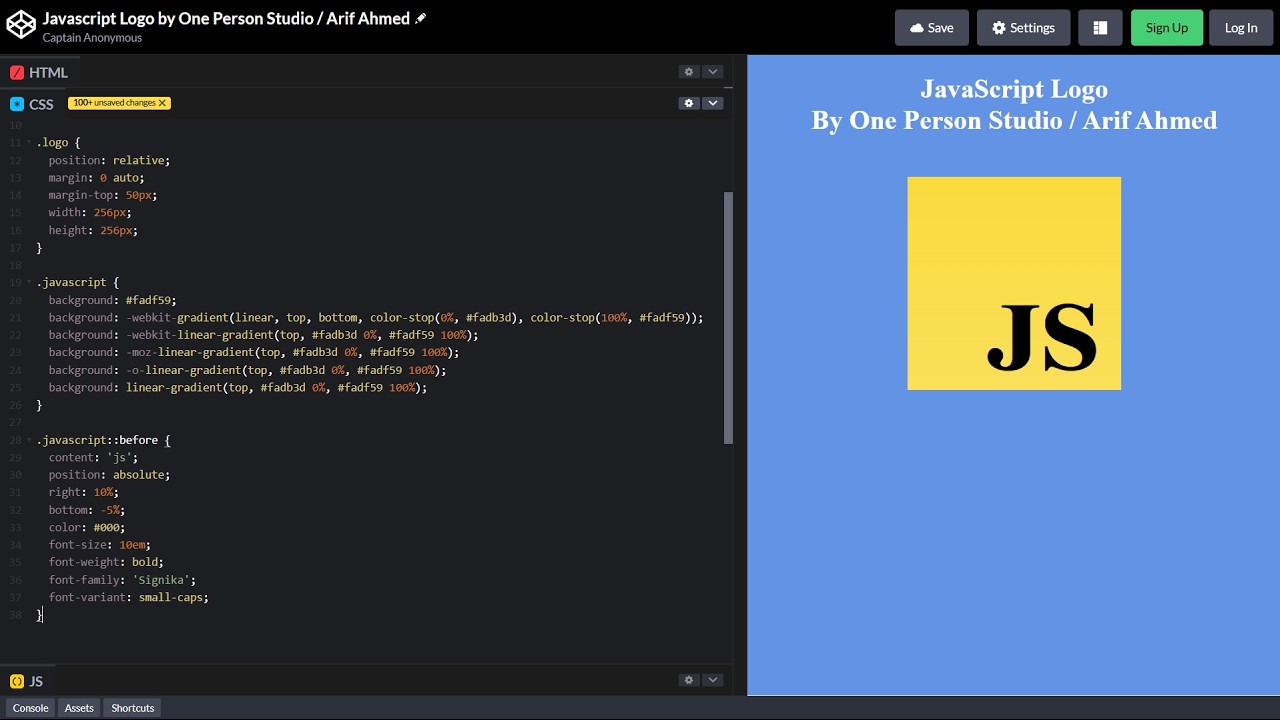Click the 'position: relative' line
1280x720 pixels.
tap(110, 160)
